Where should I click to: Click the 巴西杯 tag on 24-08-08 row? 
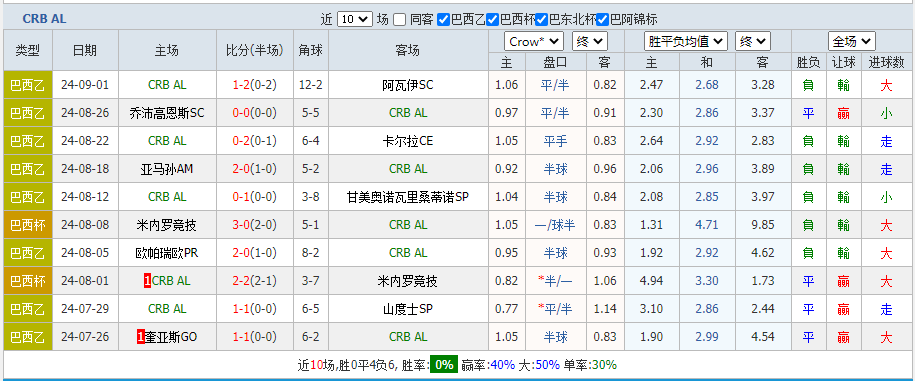coord(28,225)
